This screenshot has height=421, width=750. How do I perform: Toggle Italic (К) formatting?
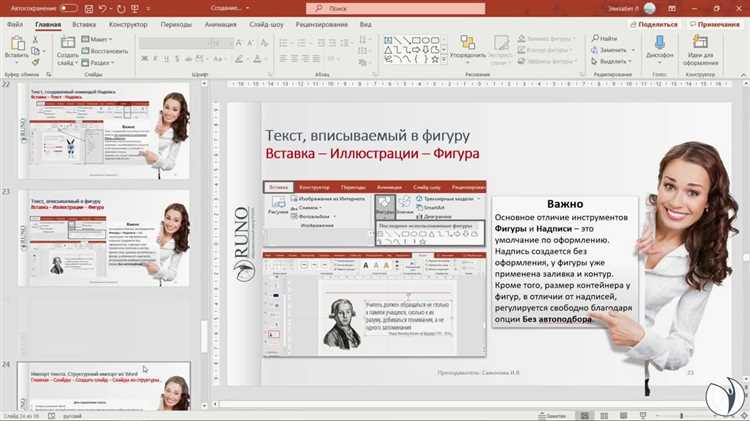coord(155,59)
